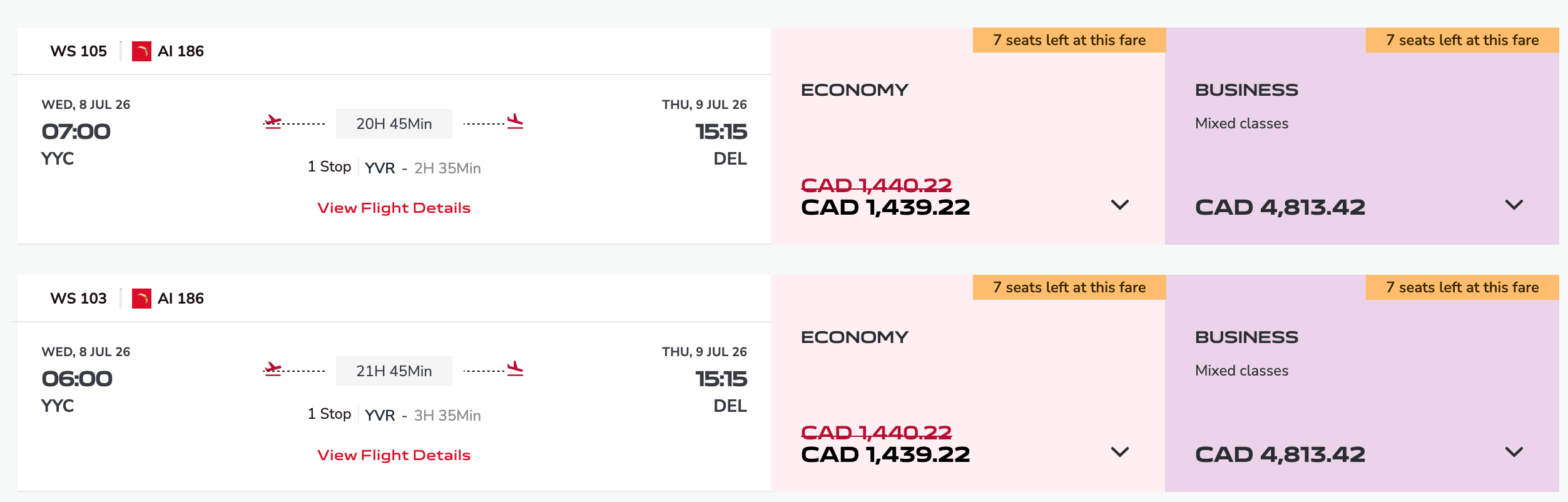This screenshot has height=502, width=1568.
Task: Click the 20H 45Min duration badge
Action: point(394,123)
